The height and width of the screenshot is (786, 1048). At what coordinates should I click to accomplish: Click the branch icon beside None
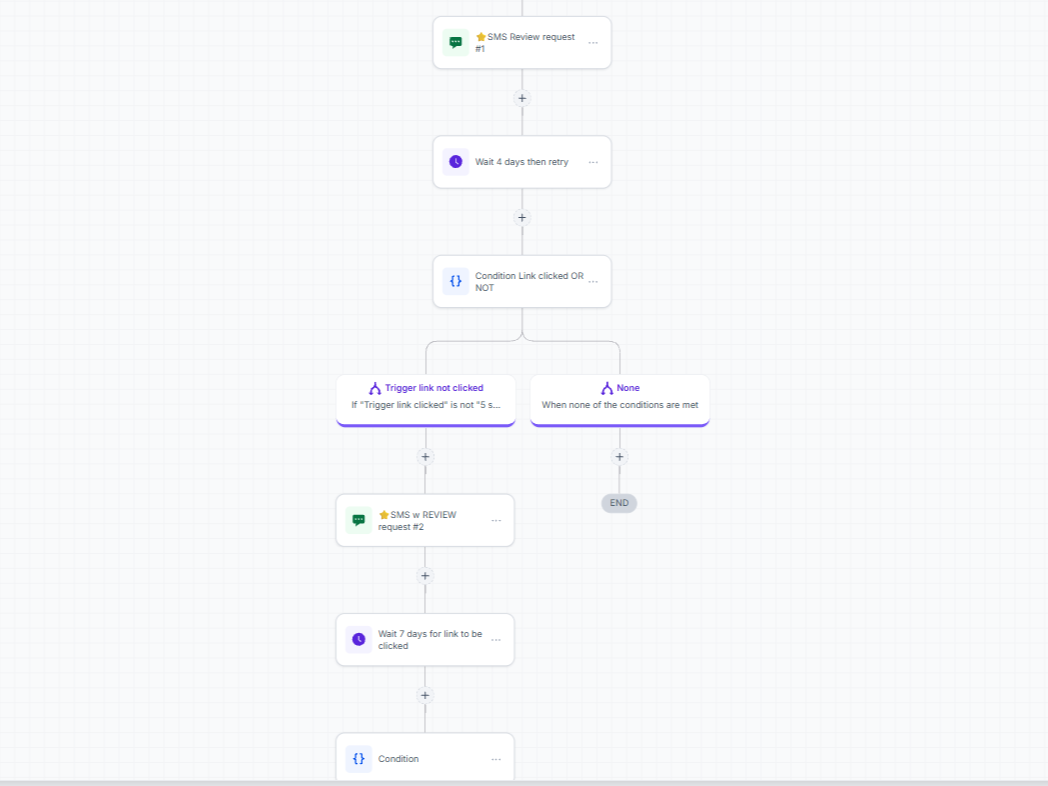coord(607,388)
